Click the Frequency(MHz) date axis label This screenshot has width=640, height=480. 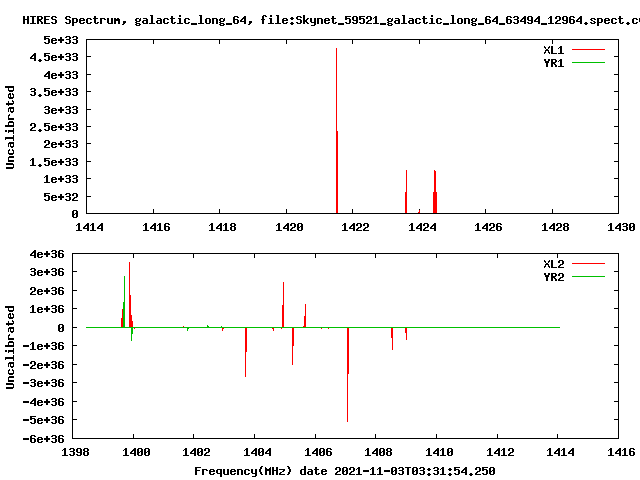coord(344,471)
